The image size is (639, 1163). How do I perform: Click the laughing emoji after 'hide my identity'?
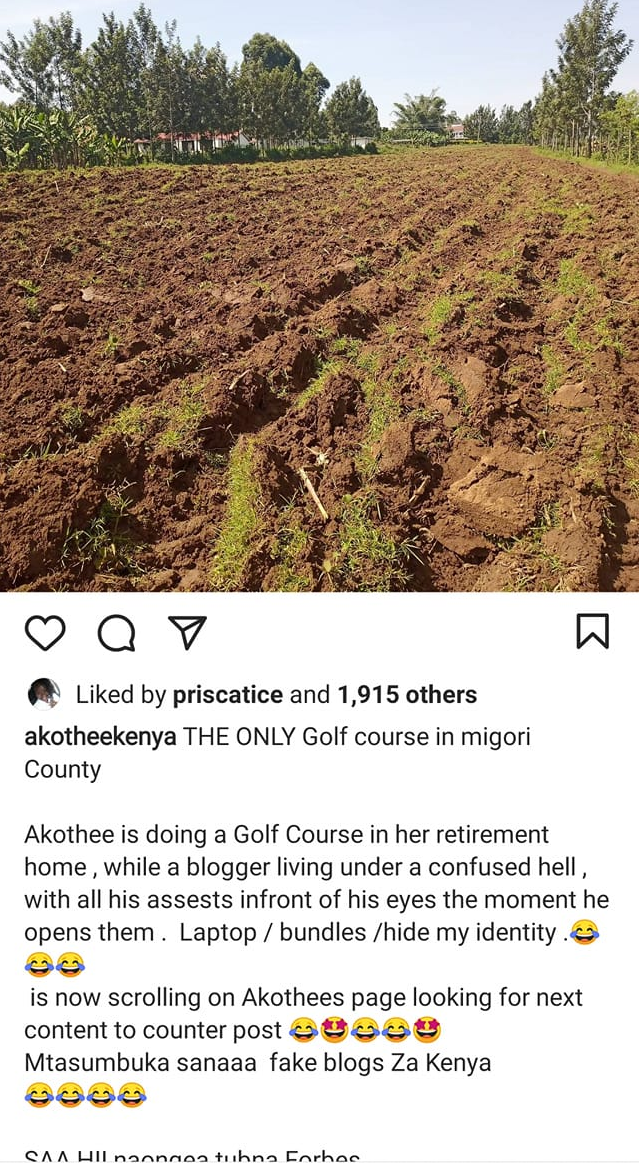click(x=584, y=933)
